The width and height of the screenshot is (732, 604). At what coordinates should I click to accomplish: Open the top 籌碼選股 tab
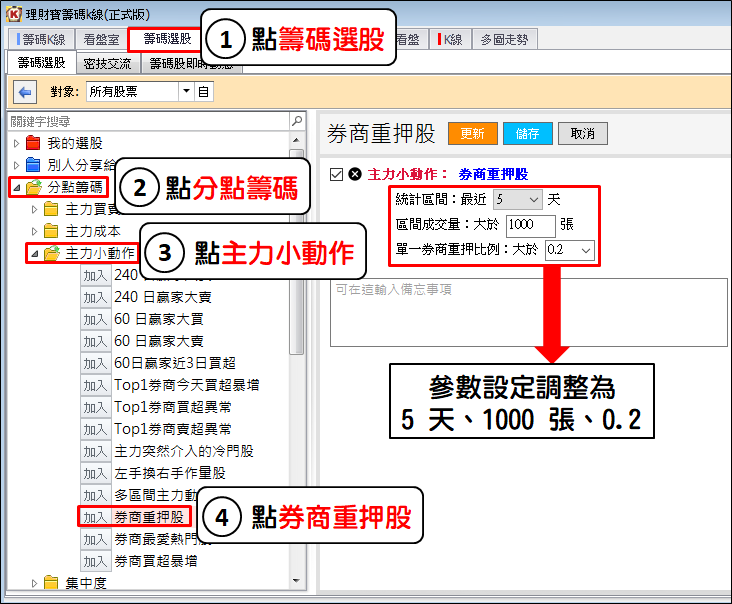click(167, 39)
